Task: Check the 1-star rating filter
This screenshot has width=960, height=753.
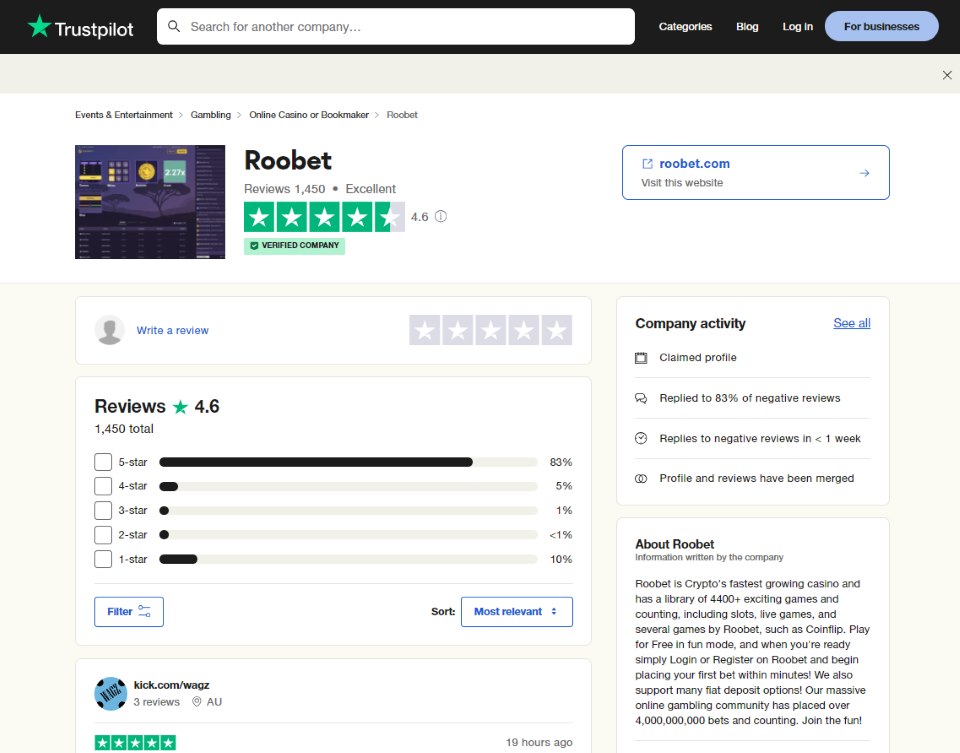Action: click(x=101, y=559)
